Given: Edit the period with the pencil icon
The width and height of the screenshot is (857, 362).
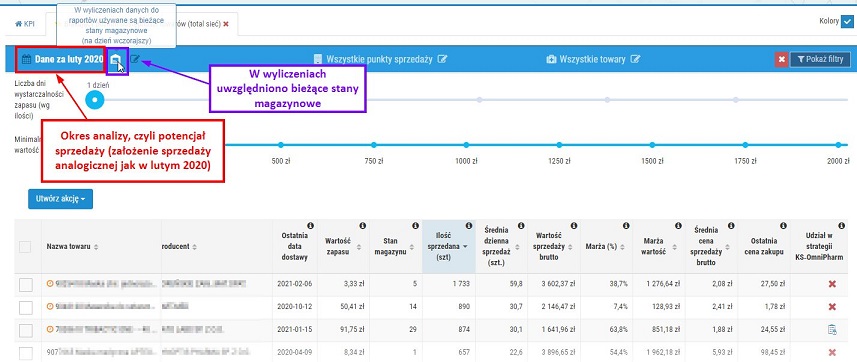Looking at the screenshot, I should click(135, 59).
